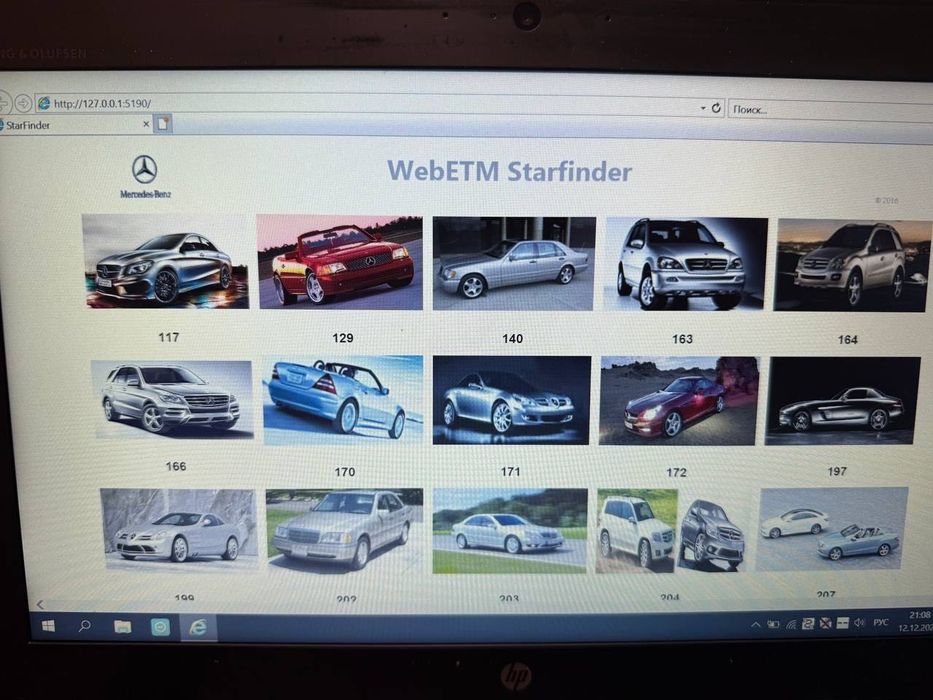The image size is (933, 700).
Task: Open the 197 gullwing thumbnail
Action: point(842,401)
